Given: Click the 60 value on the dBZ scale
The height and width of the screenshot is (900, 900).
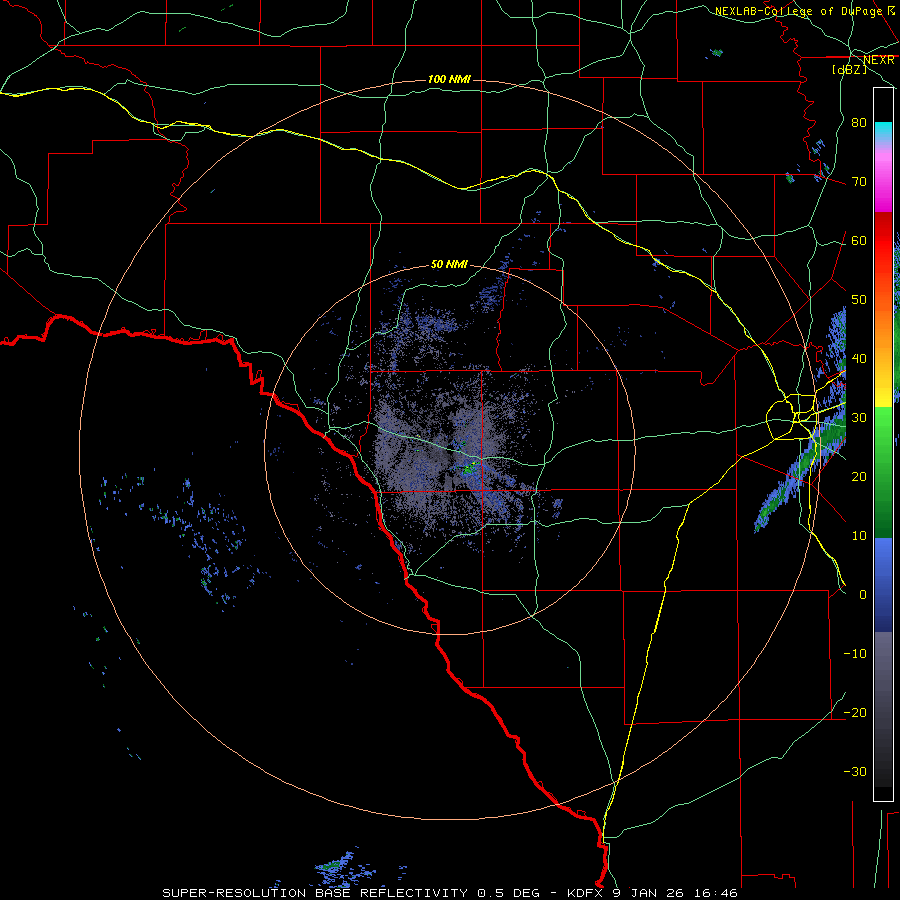Looking at the screenshot, I should 859,241.
